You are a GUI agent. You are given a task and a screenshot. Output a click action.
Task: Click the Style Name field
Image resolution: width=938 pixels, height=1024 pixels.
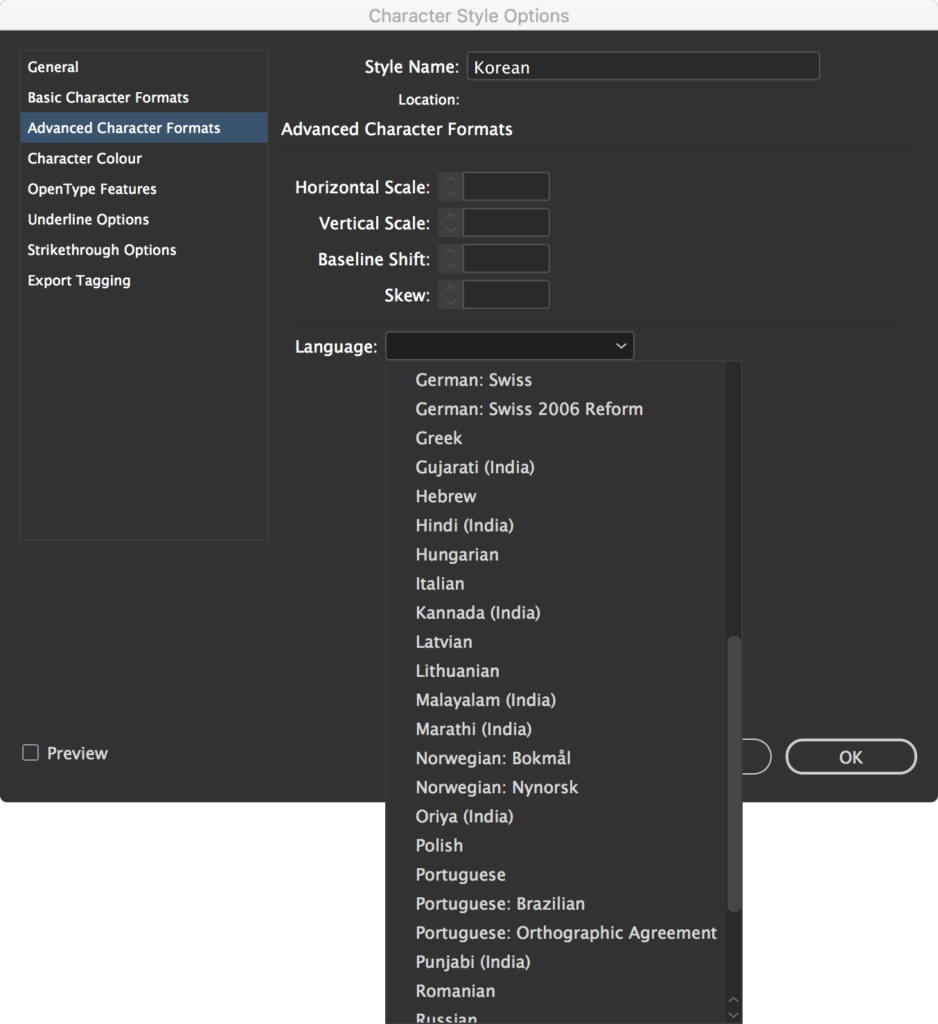tap(643, 67)
